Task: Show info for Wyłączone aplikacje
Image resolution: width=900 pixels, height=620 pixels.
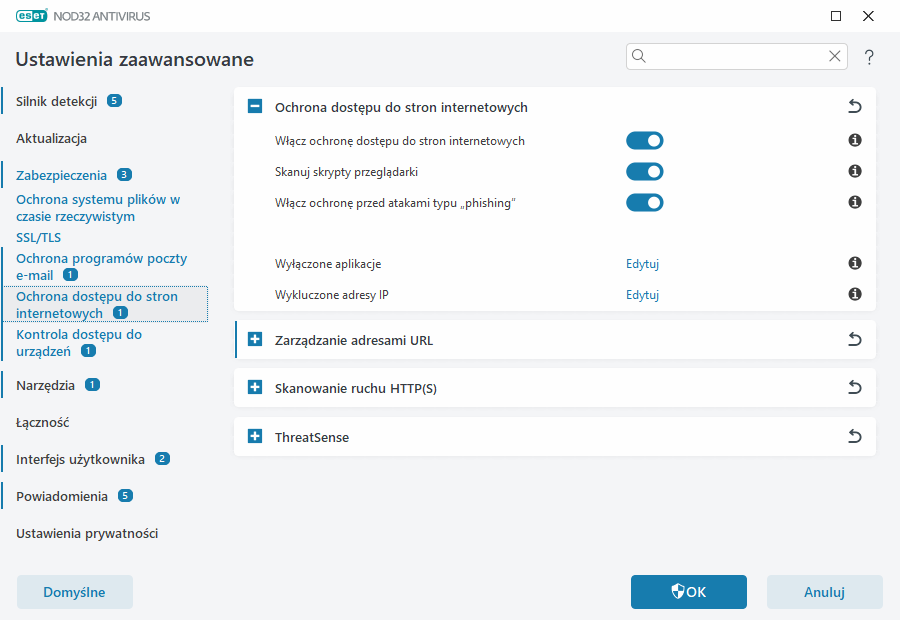Action: click(x=855, y=264)
